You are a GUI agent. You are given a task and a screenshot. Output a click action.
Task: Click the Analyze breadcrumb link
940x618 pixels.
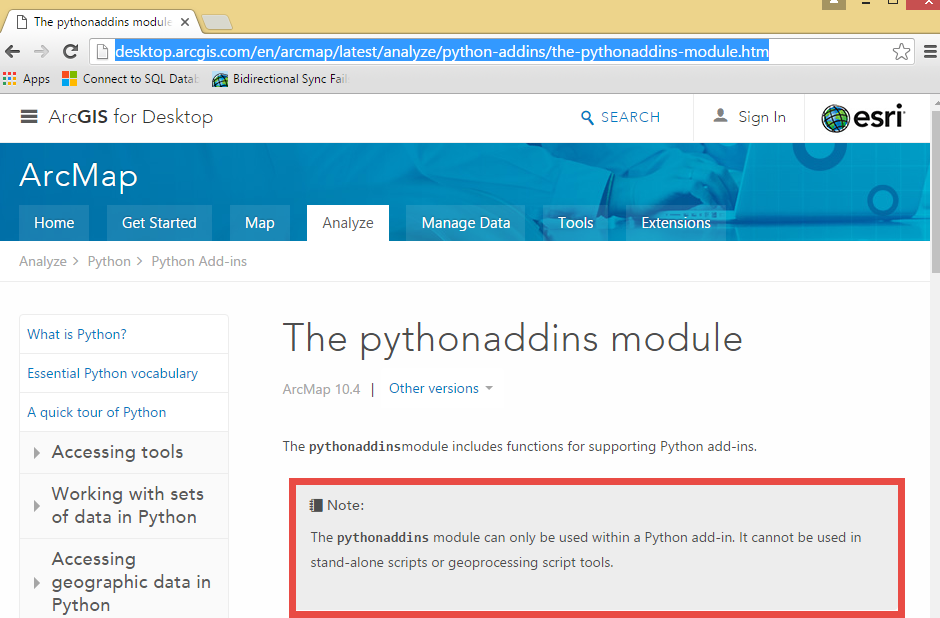point(43,261)
